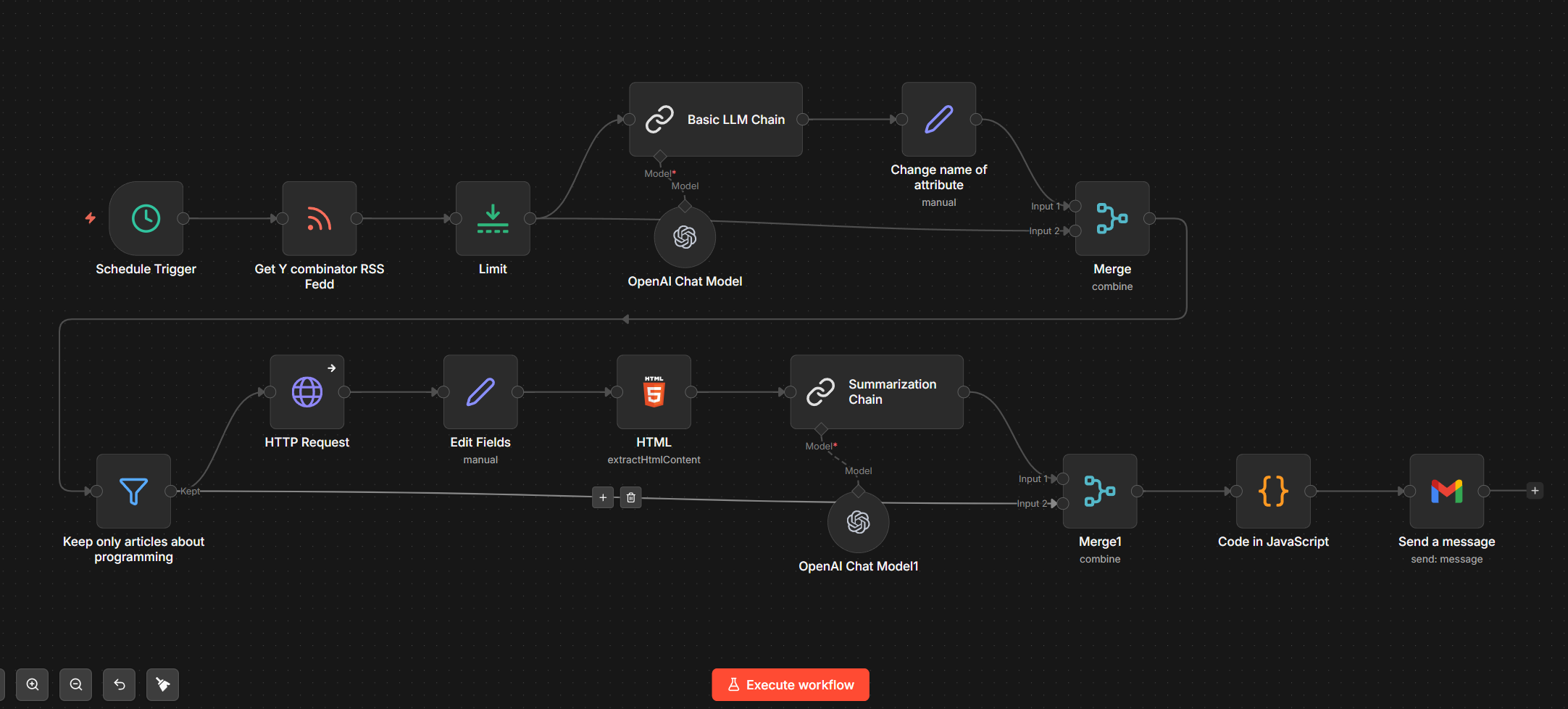Viewport: 1568px width, 709px height.
Task: Click the "manual" subtitle under Edit Fields
Action: 480,460
